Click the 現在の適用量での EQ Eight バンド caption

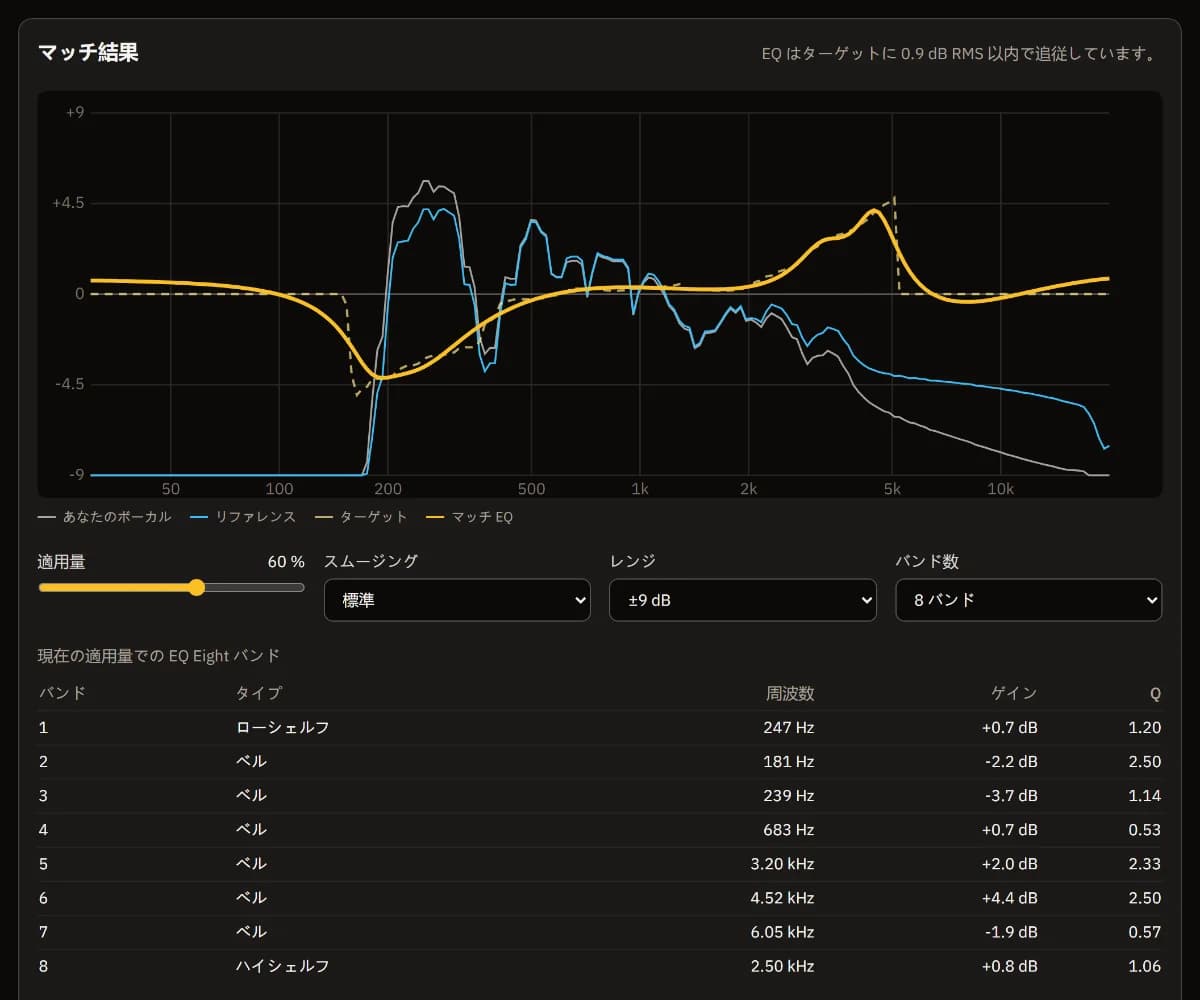coord(159,656)
